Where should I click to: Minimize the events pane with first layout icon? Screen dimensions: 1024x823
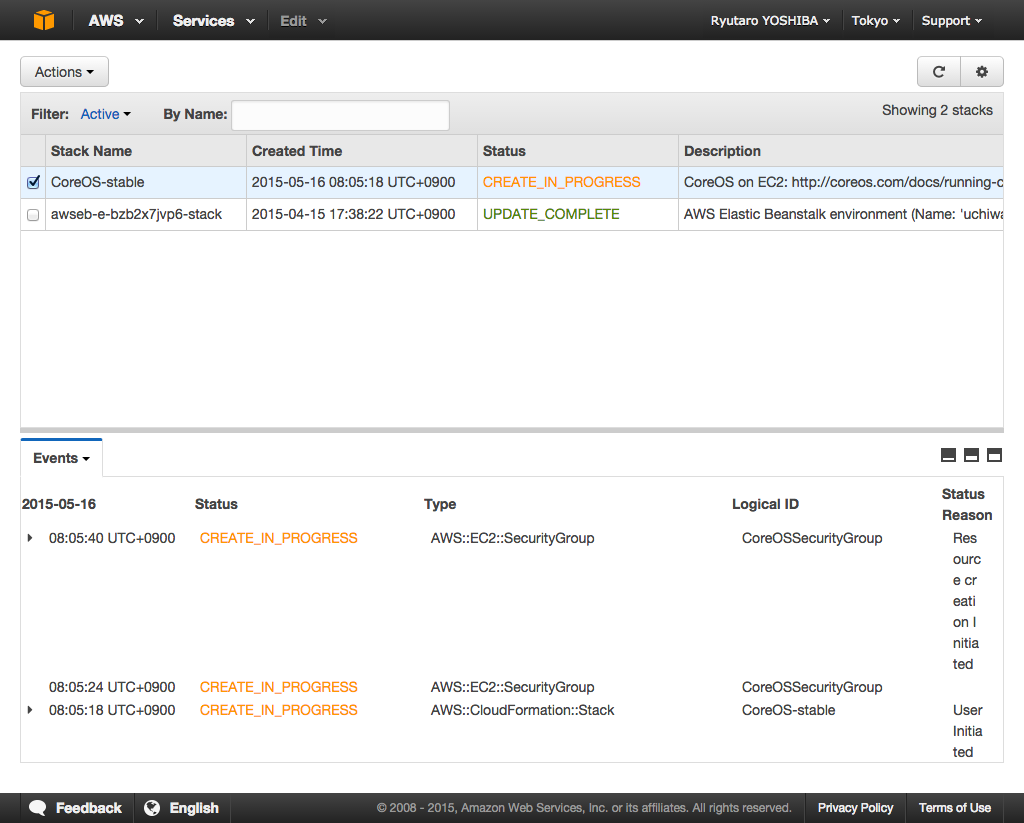click(948, 455)
